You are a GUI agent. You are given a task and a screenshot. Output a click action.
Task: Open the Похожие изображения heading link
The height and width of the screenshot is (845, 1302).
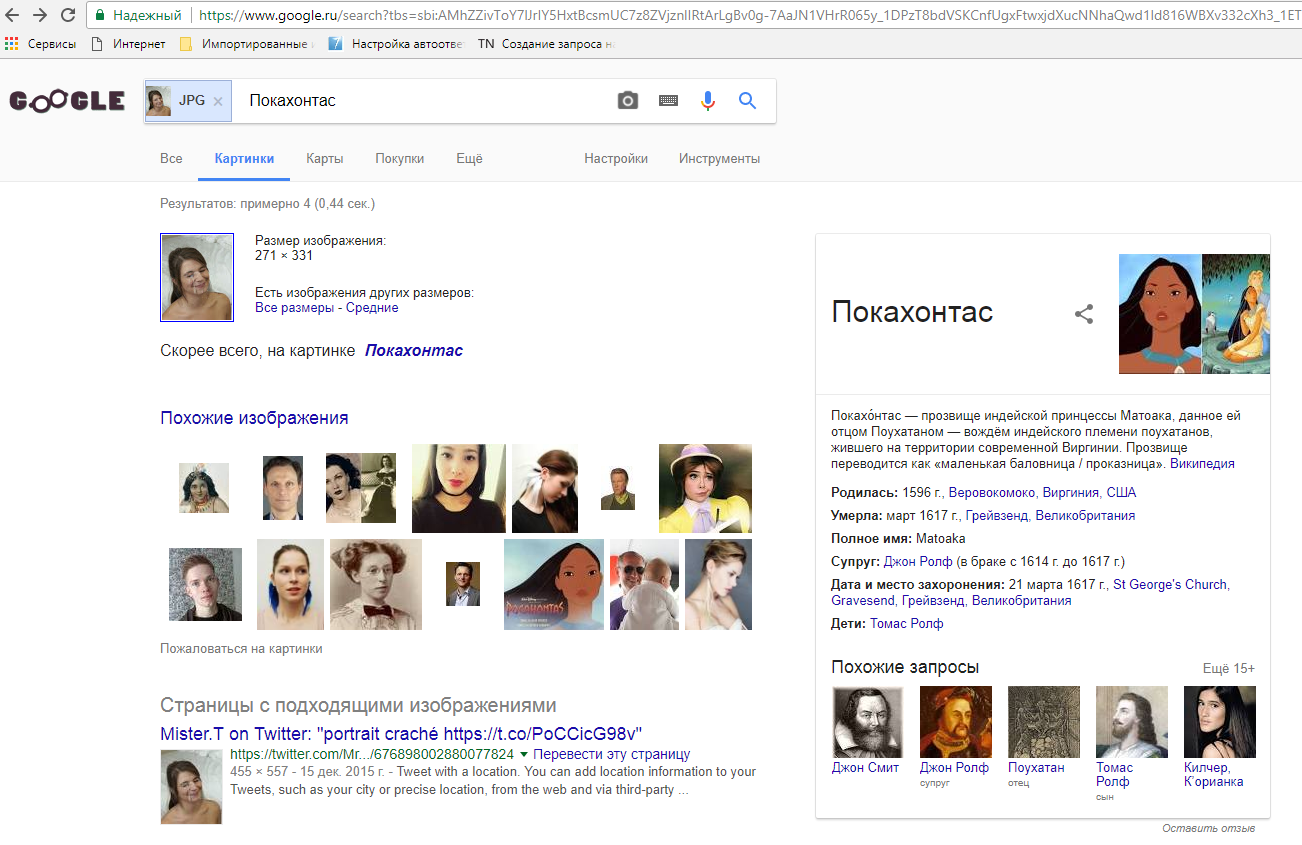254,418
